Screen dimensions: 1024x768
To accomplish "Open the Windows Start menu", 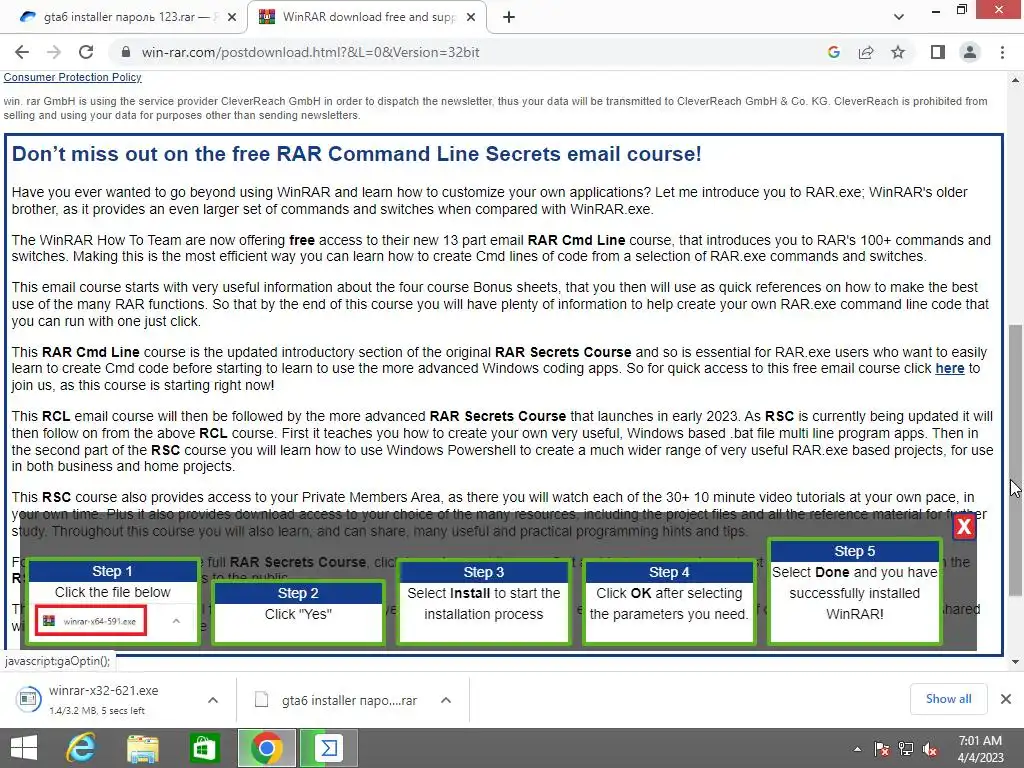I will [x=24, y=748].
